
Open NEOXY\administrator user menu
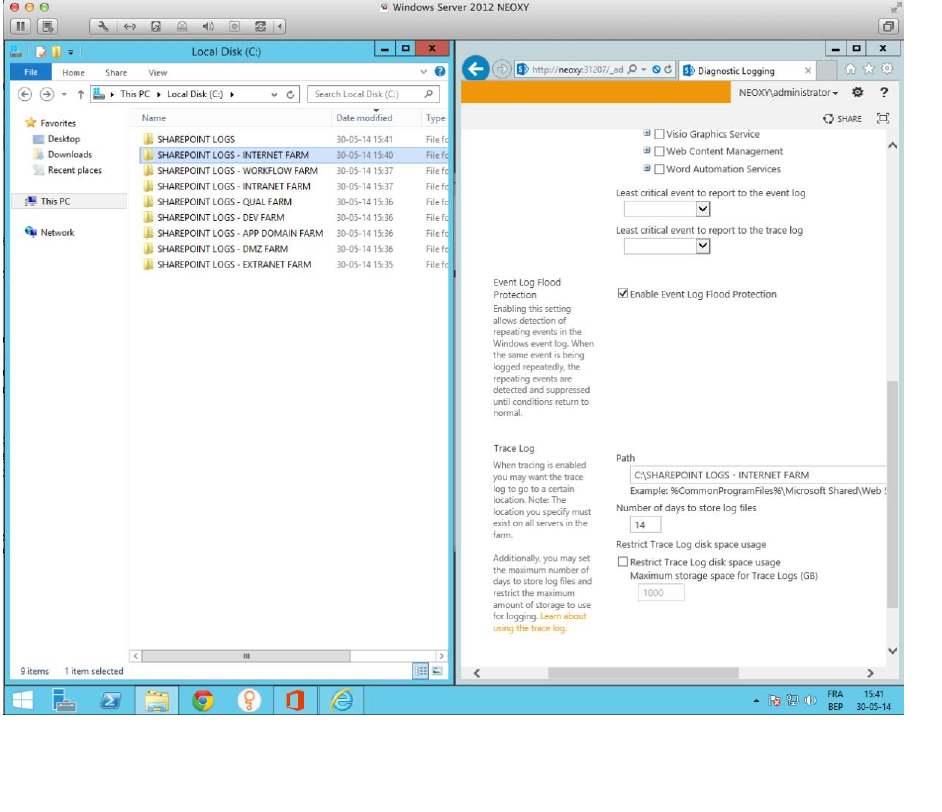788,92
